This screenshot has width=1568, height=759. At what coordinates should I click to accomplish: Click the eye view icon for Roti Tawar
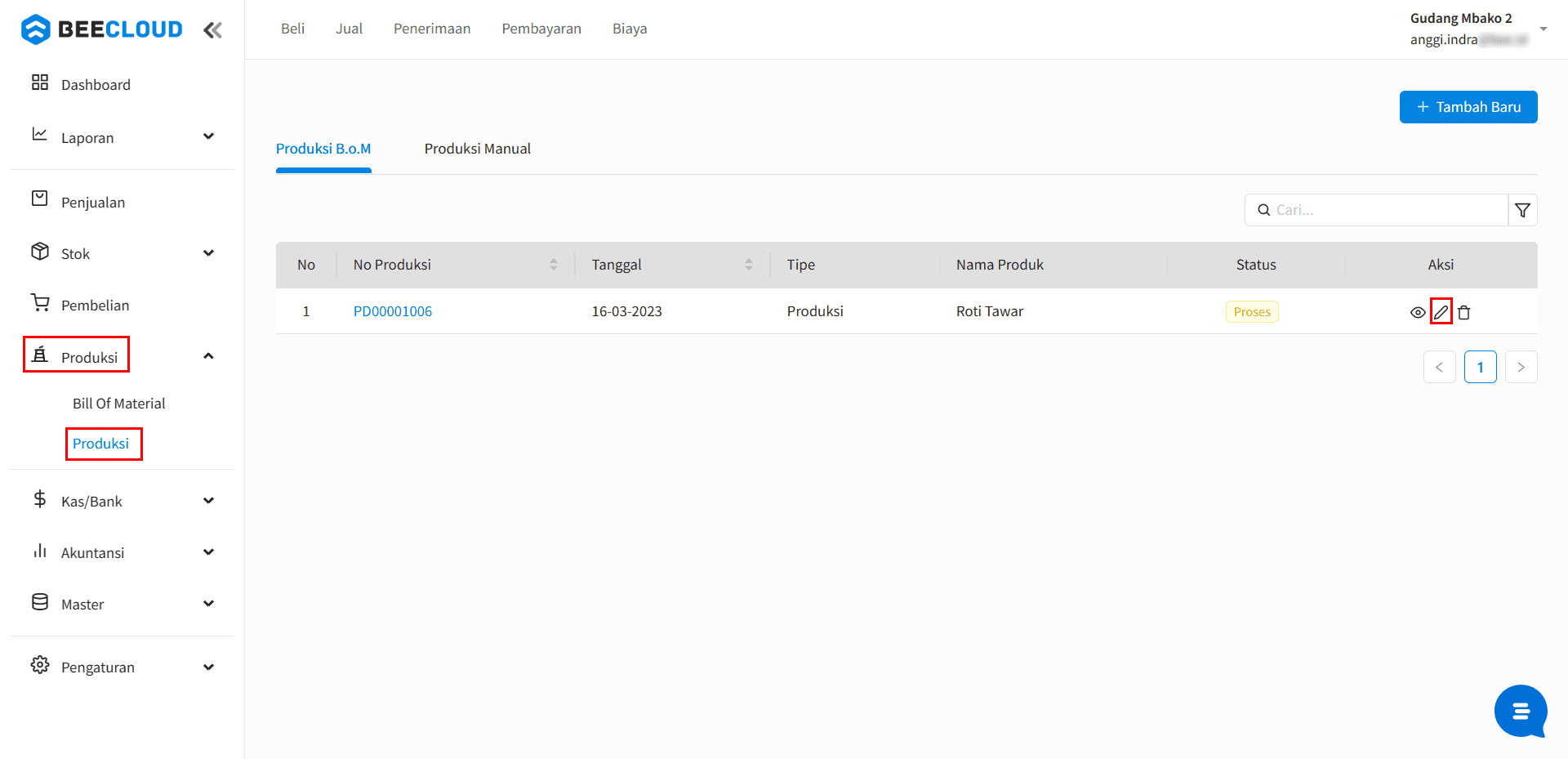(x=1418, y=312)
